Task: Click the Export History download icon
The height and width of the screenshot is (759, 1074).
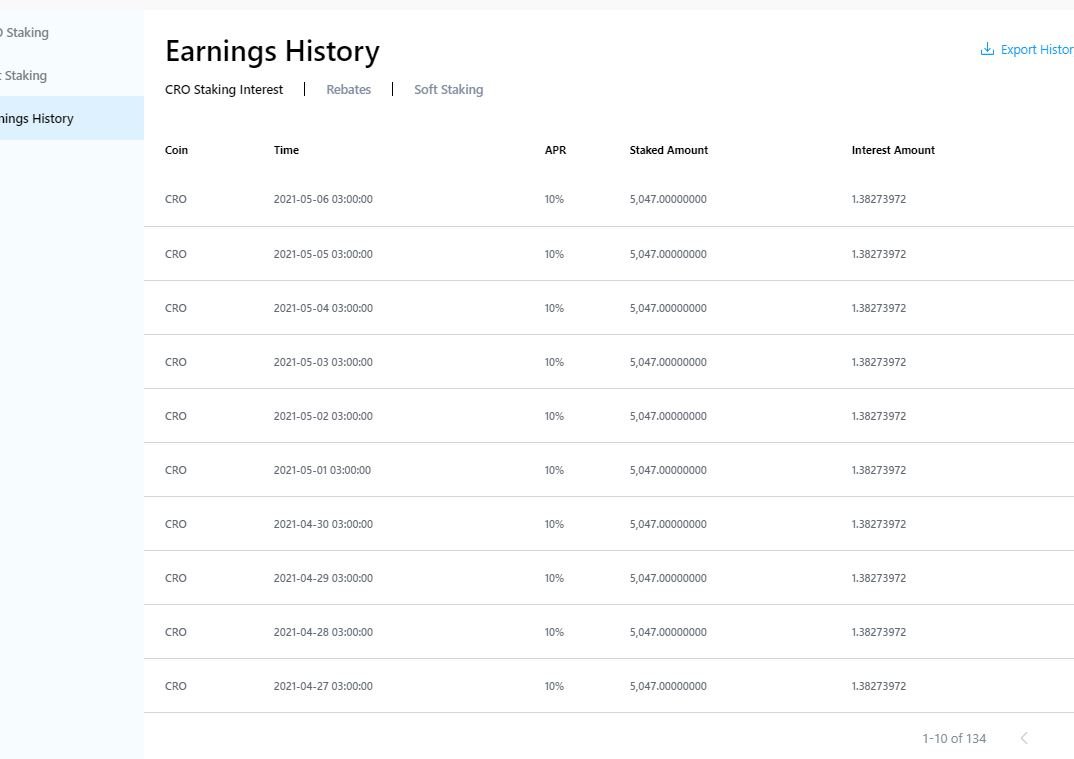Action: pyautogui.click(x=987, y=49)
